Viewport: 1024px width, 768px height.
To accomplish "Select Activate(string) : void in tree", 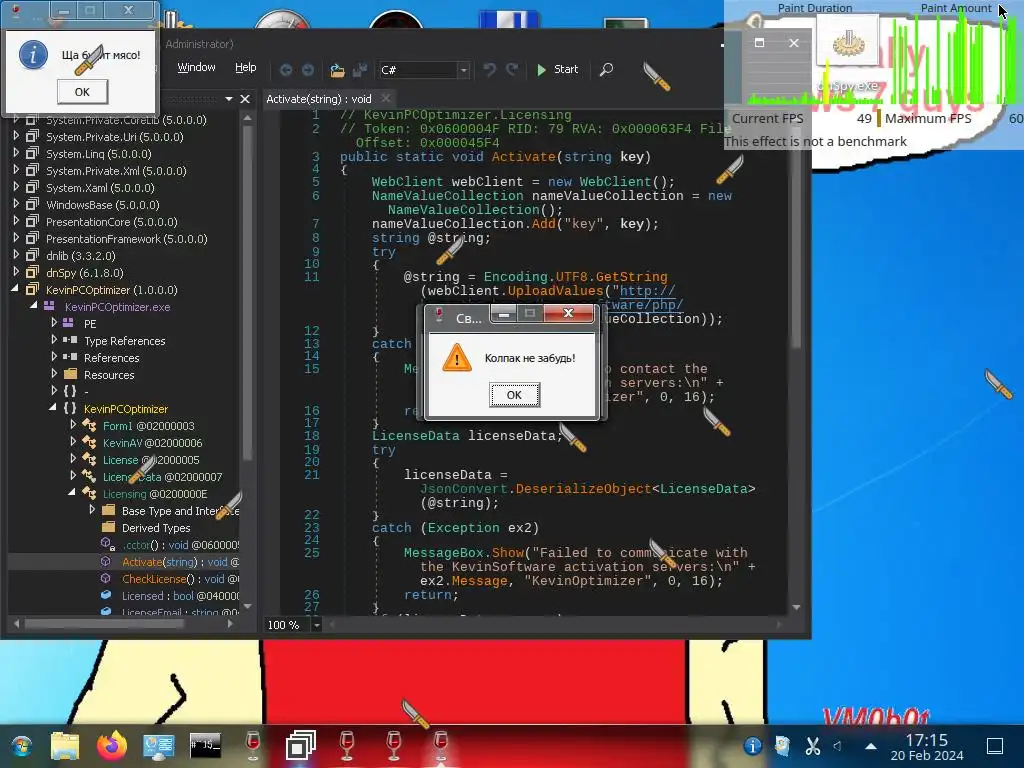I will (x=180, y=562).
